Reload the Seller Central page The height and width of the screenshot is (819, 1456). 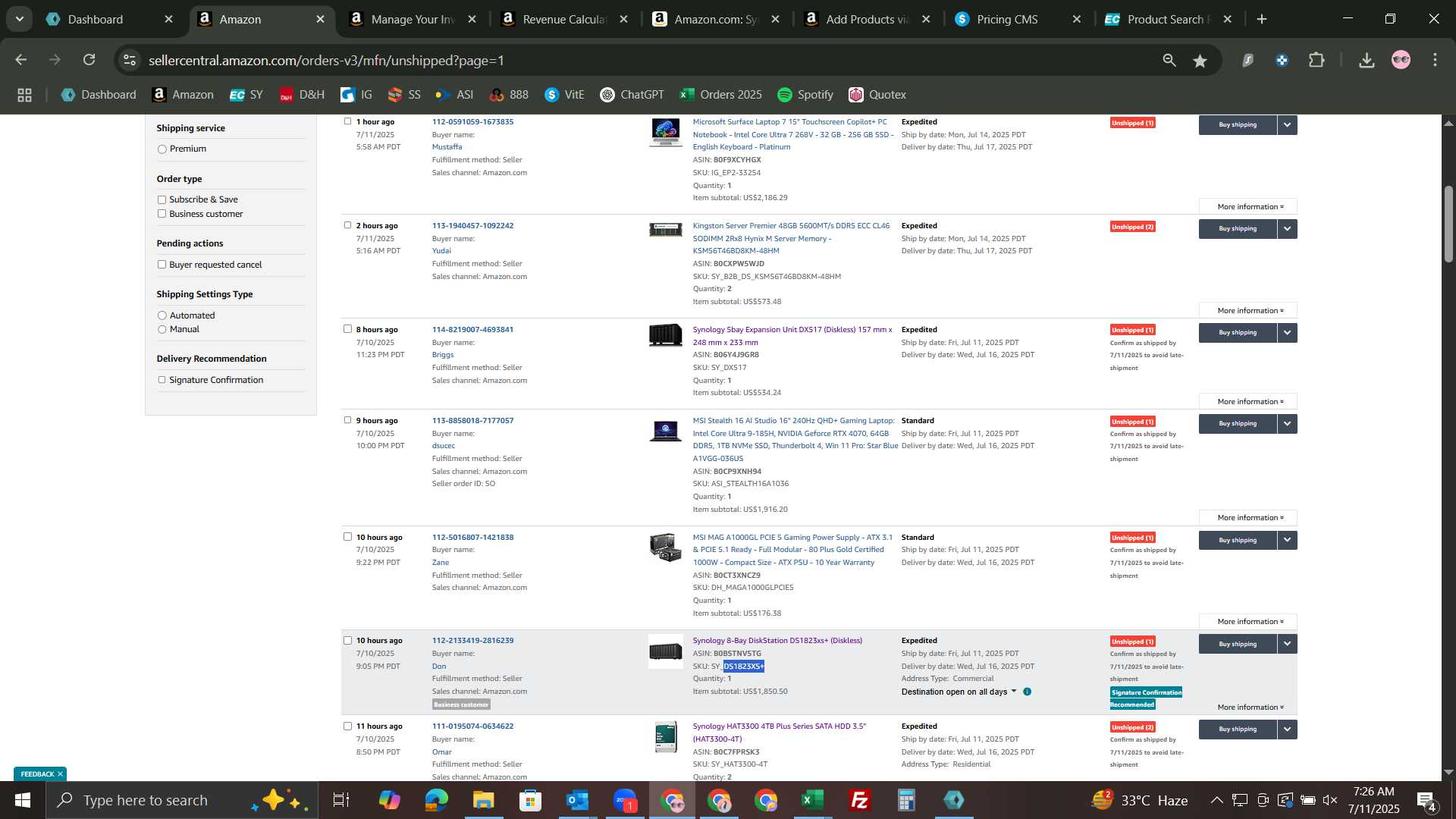click(x=89, y=60)
